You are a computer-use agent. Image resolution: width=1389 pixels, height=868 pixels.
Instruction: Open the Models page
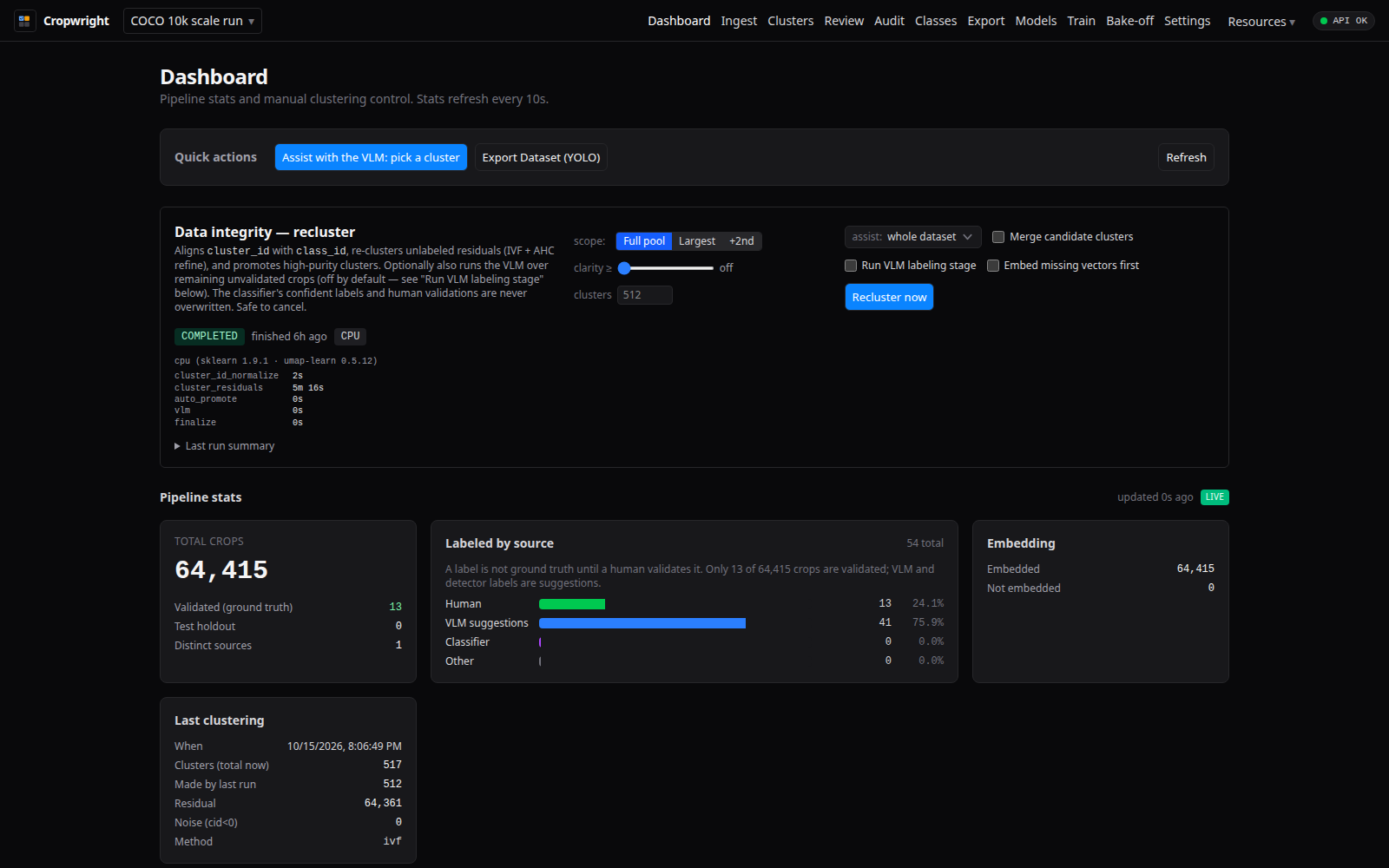click(x=1036, y=21)
